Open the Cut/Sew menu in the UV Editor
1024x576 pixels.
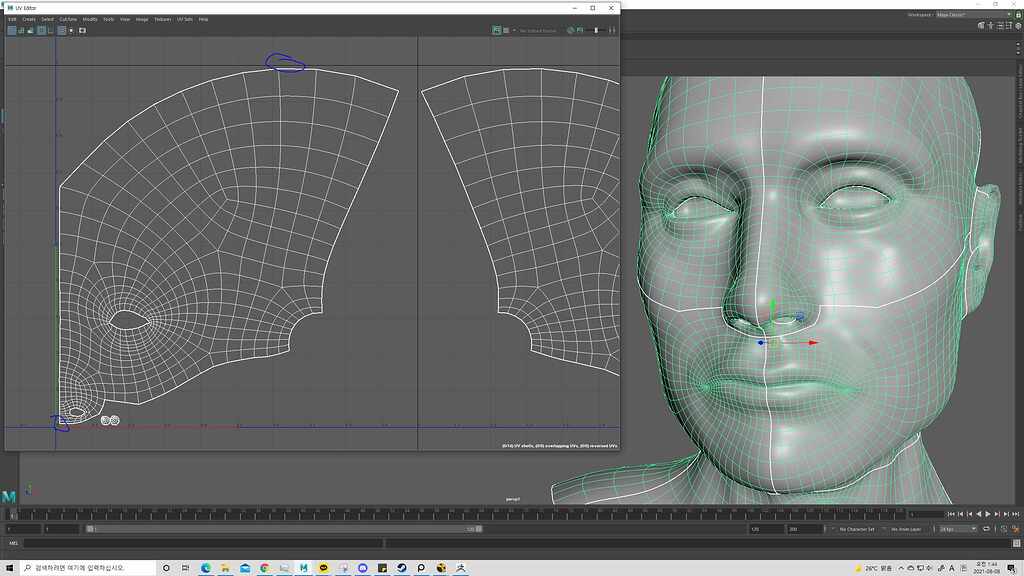point(66,18)
